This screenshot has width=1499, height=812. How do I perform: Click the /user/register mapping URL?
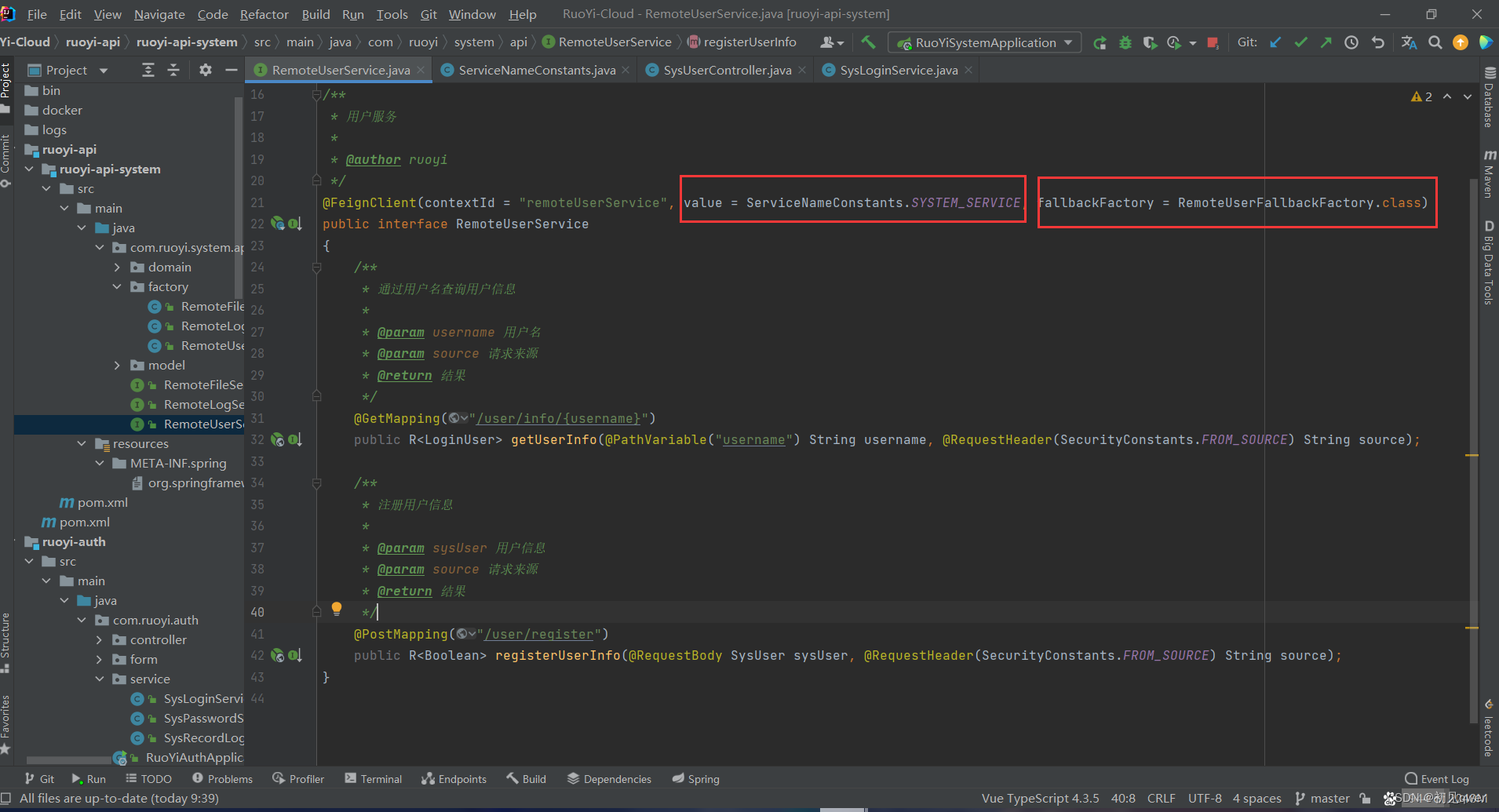[539, 634]
